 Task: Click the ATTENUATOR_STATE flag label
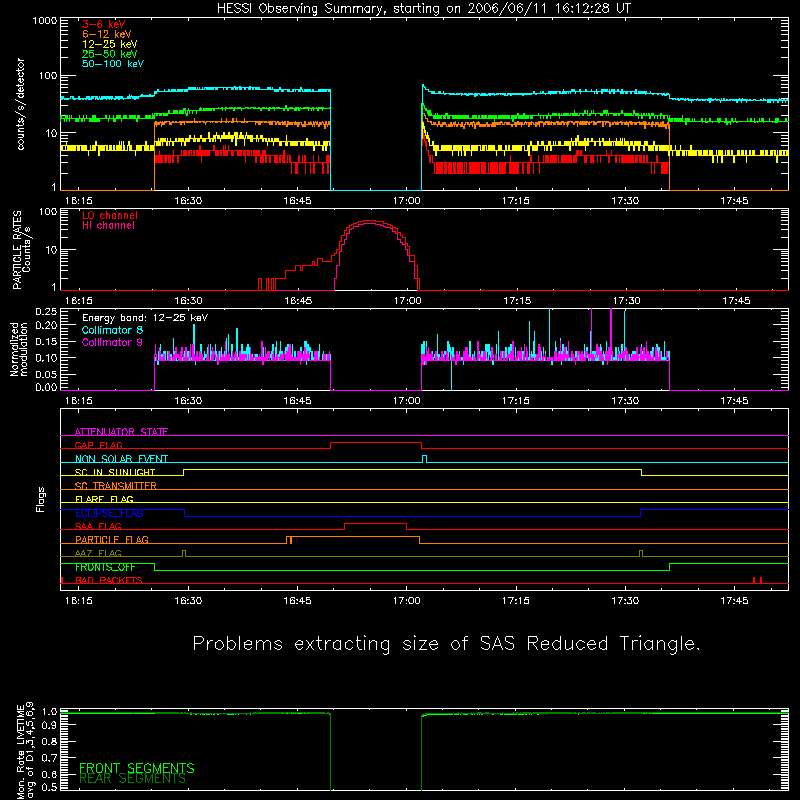pyautogui.click(x=121, y=432)
